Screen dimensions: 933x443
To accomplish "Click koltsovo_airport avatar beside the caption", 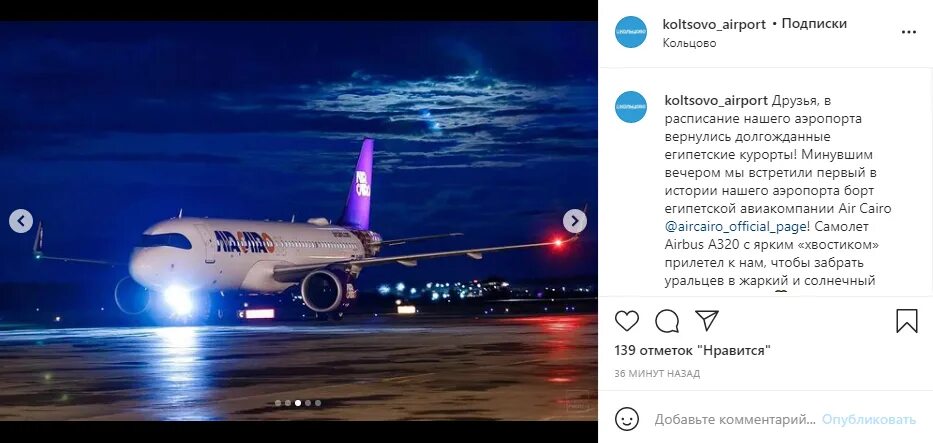I will (631, 107).
